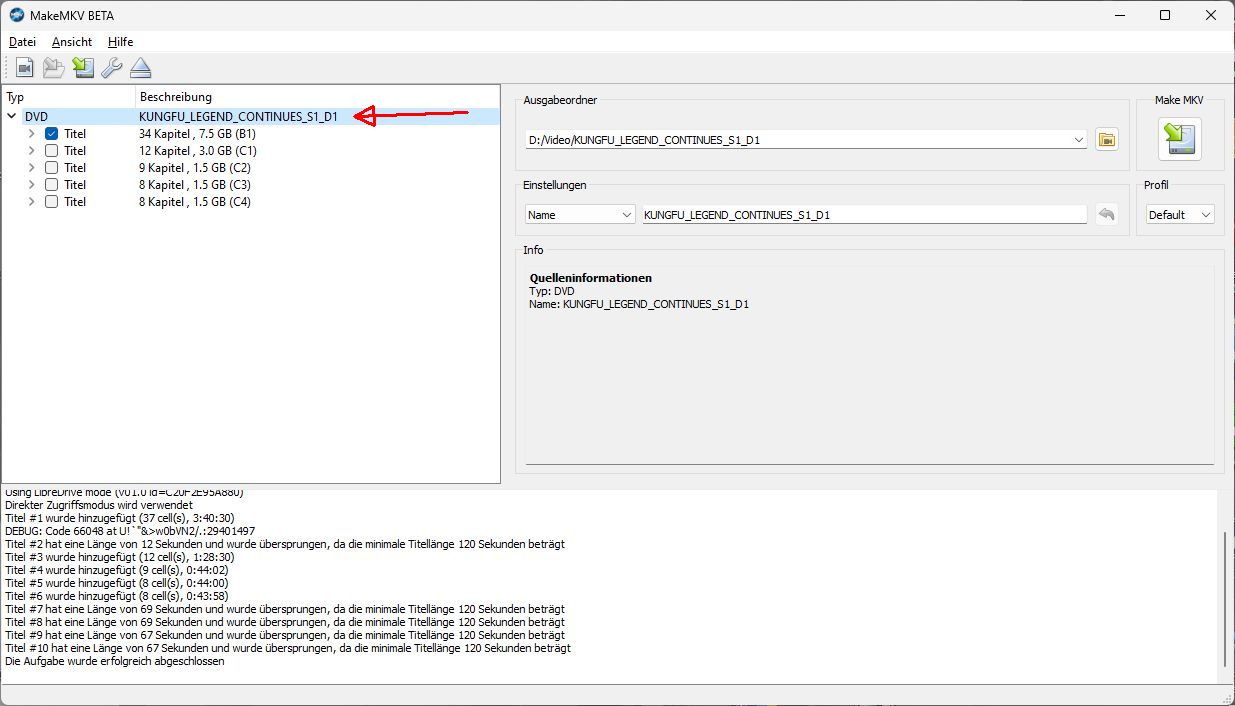Open the Profil Default dropdown
The image size is (1235, 706).
(1180, 215)
